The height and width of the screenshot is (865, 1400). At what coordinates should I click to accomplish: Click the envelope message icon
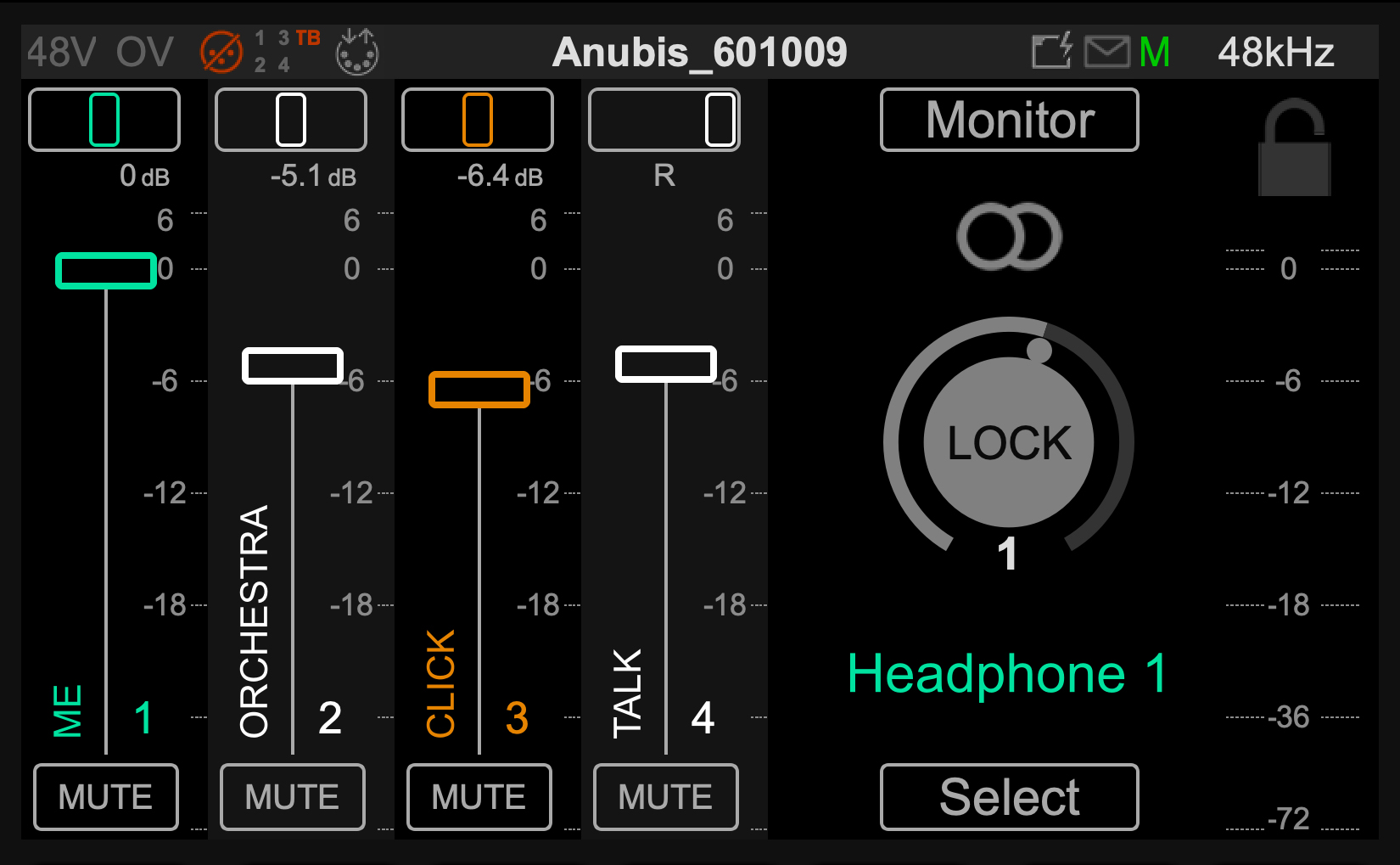tap(1106, 53)
